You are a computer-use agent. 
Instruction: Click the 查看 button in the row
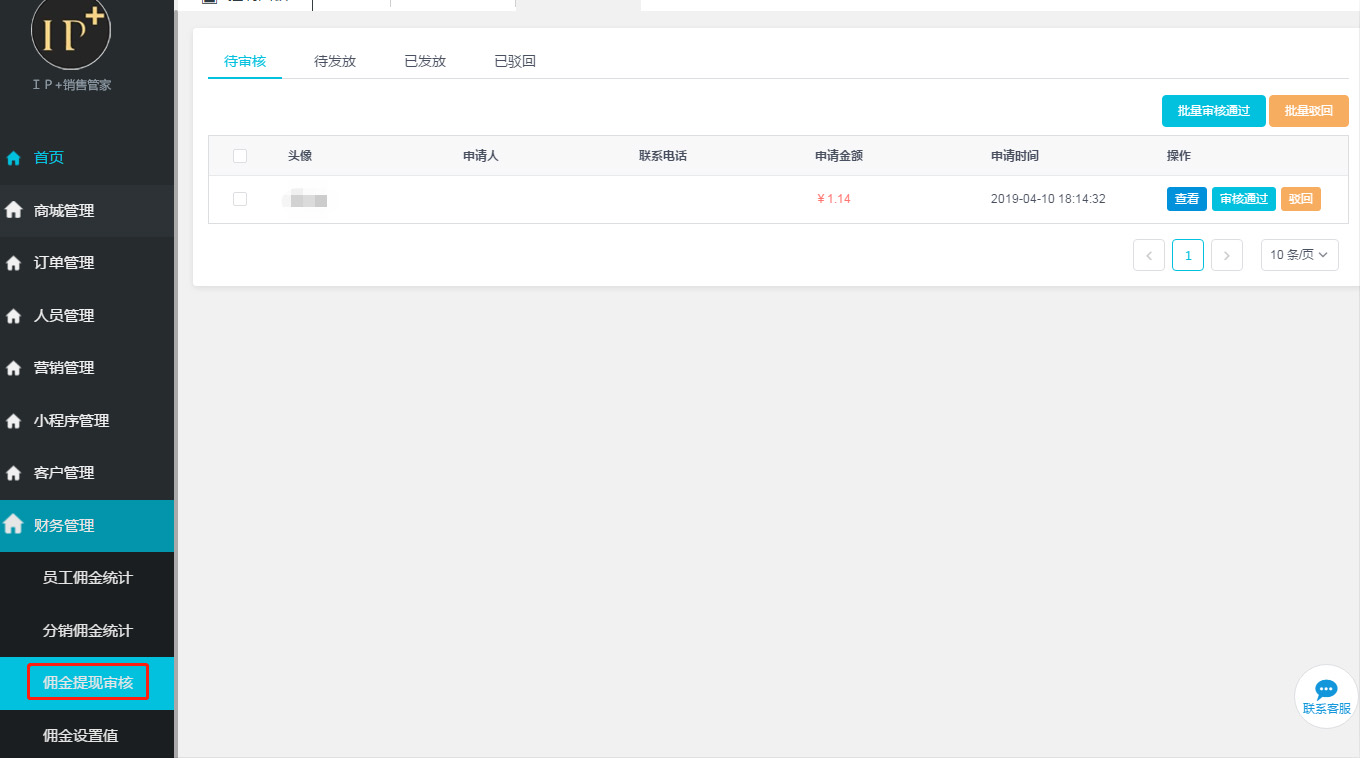(1186, 199)
